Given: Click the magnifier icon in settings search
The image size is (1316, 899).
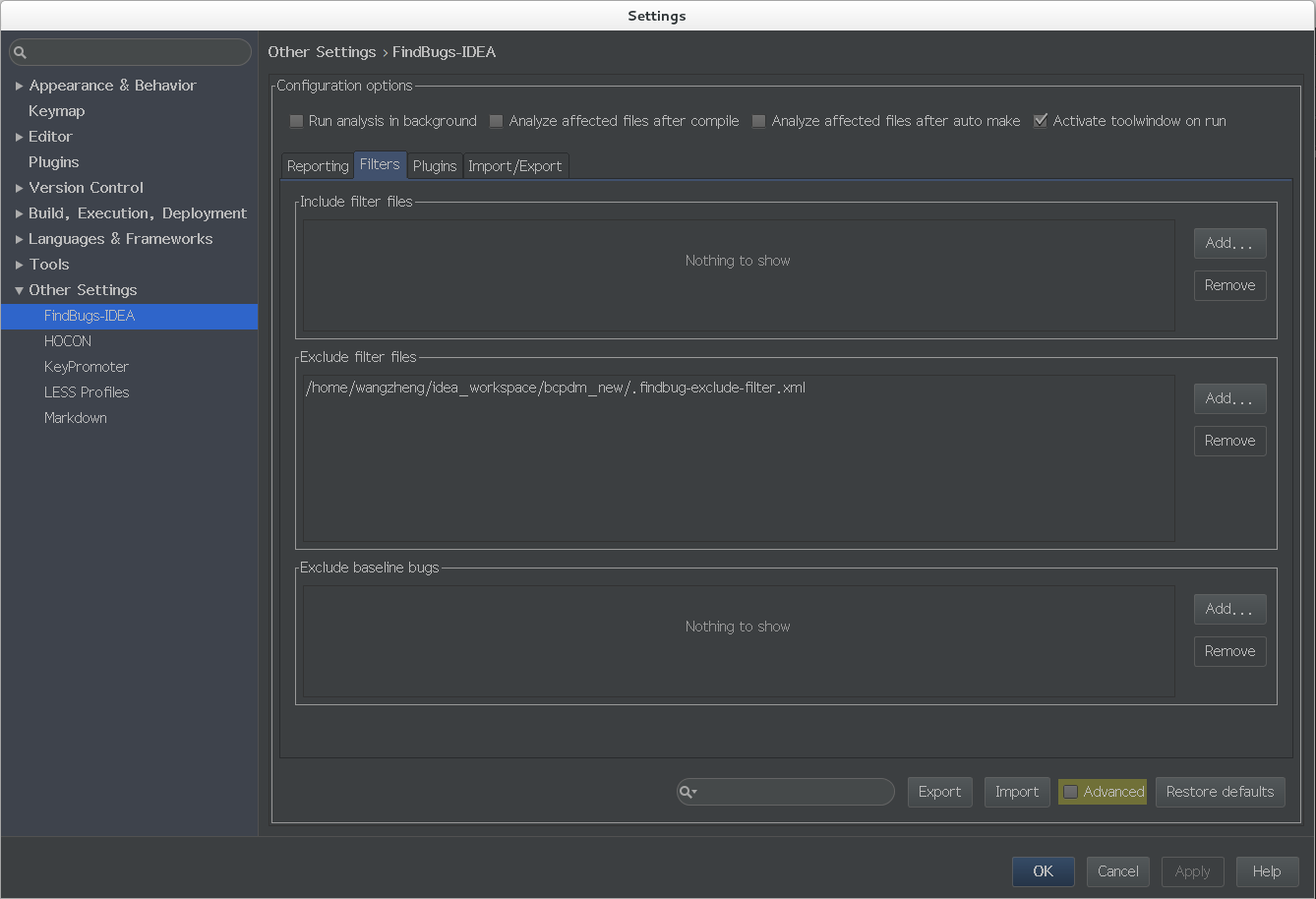Looking at the screenshot, I should (x=20, y=52).
